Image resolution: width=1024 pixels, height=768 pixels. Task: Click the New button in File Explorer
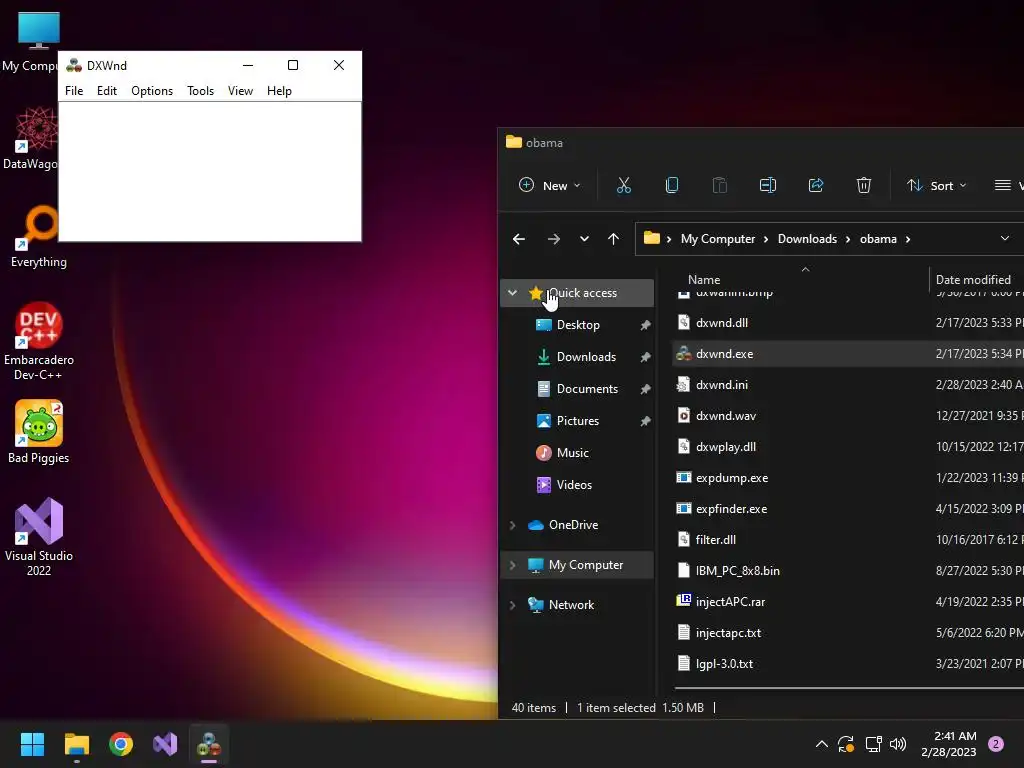point(549,185)
